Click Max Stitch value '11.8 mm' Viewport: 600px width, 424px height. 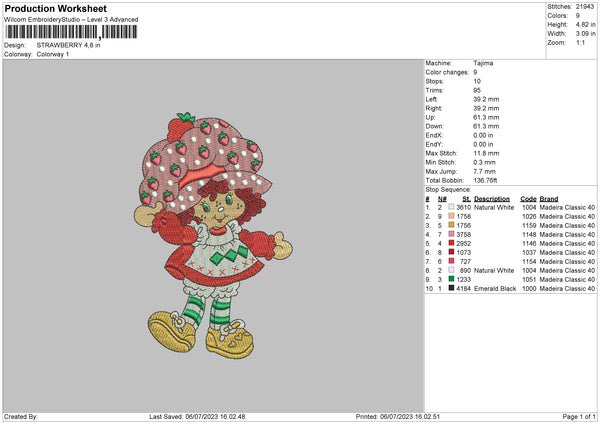tap(486, 153)
